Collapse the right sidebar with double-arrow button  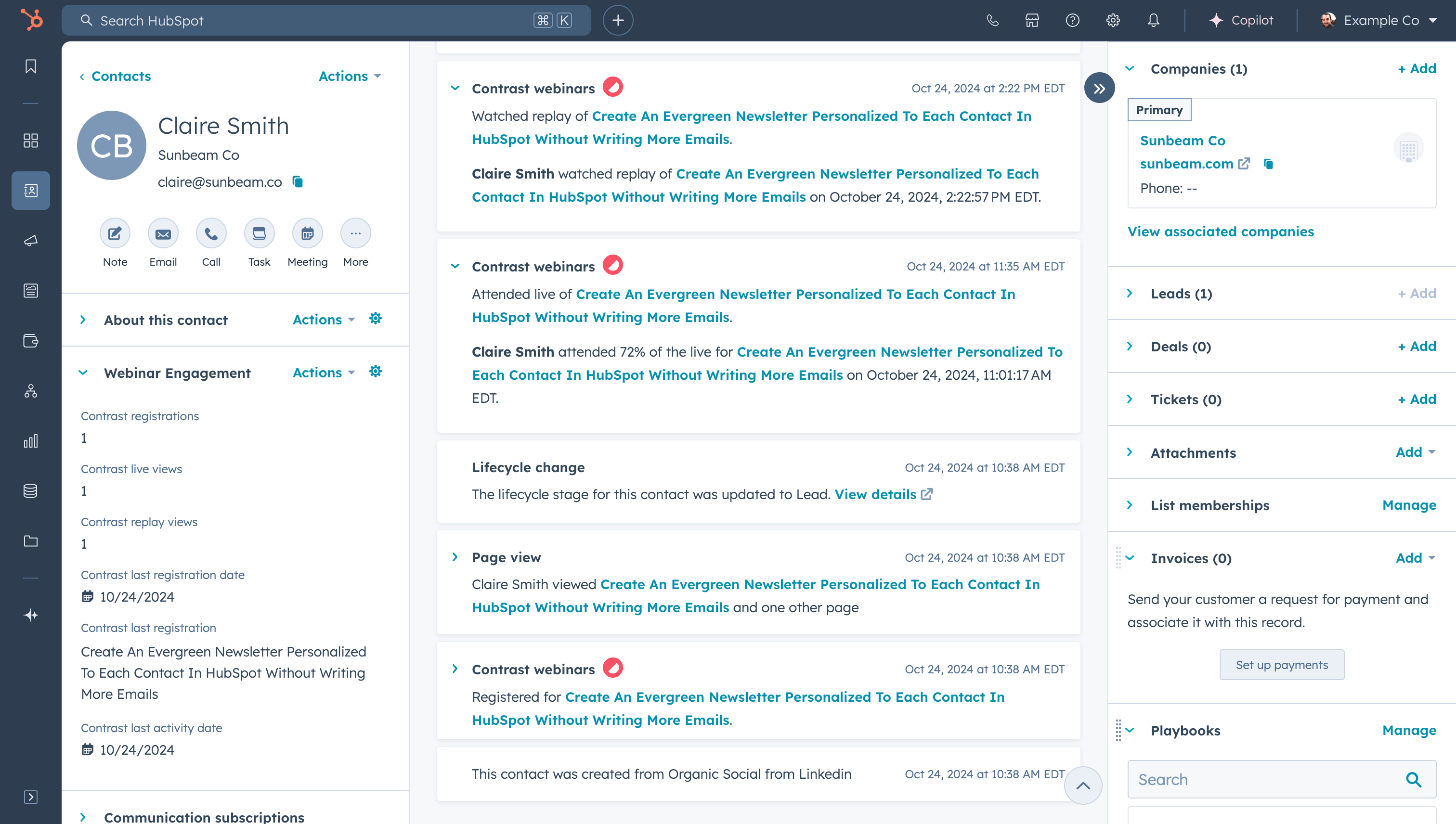1099,88
